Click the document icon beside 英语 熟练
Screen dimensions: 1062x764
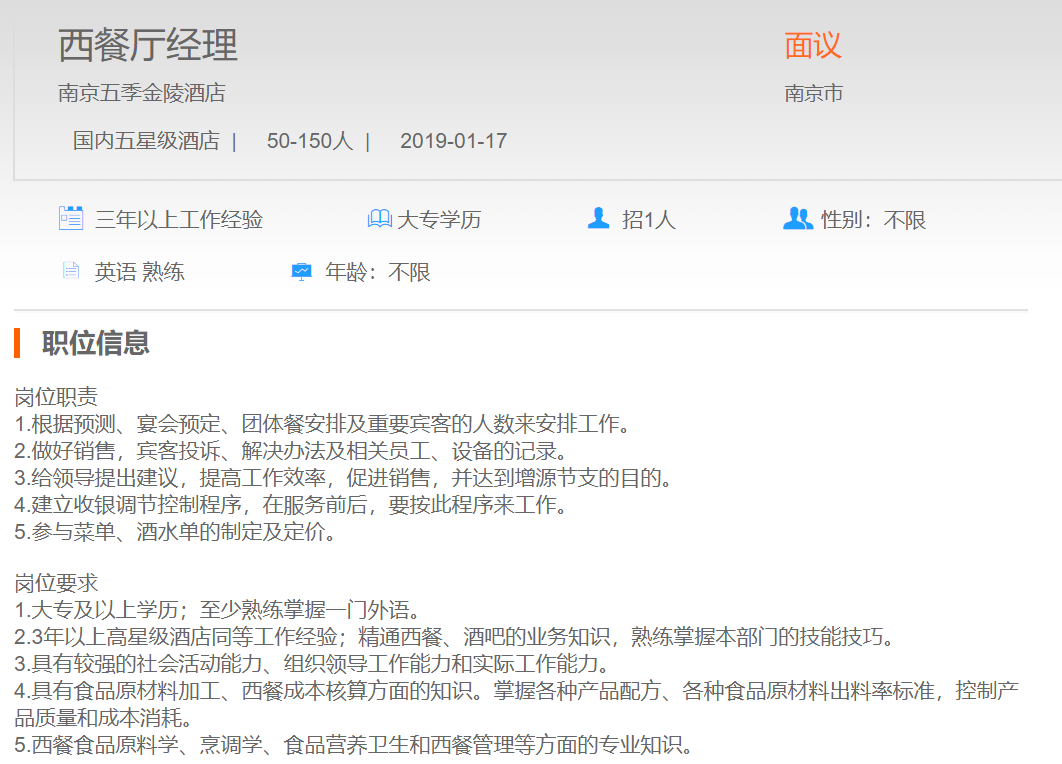coord(70,271)
